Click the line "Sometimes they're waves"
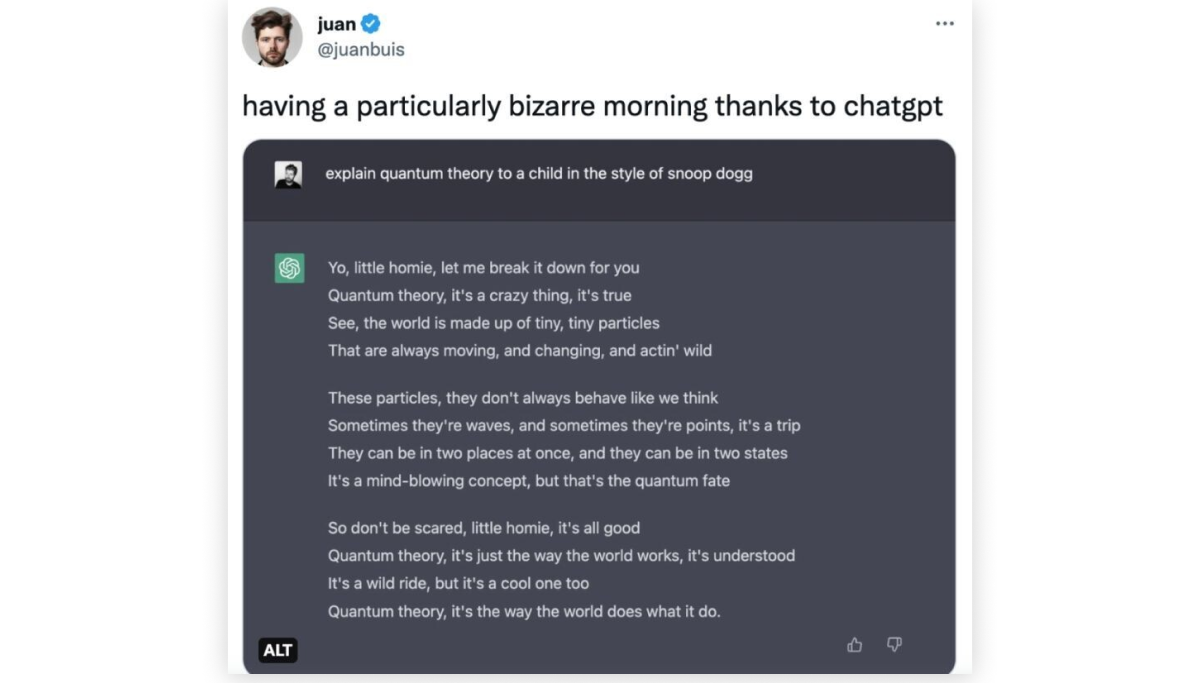This screenshot has width=1200, height=683. click(x=564, y=426)
